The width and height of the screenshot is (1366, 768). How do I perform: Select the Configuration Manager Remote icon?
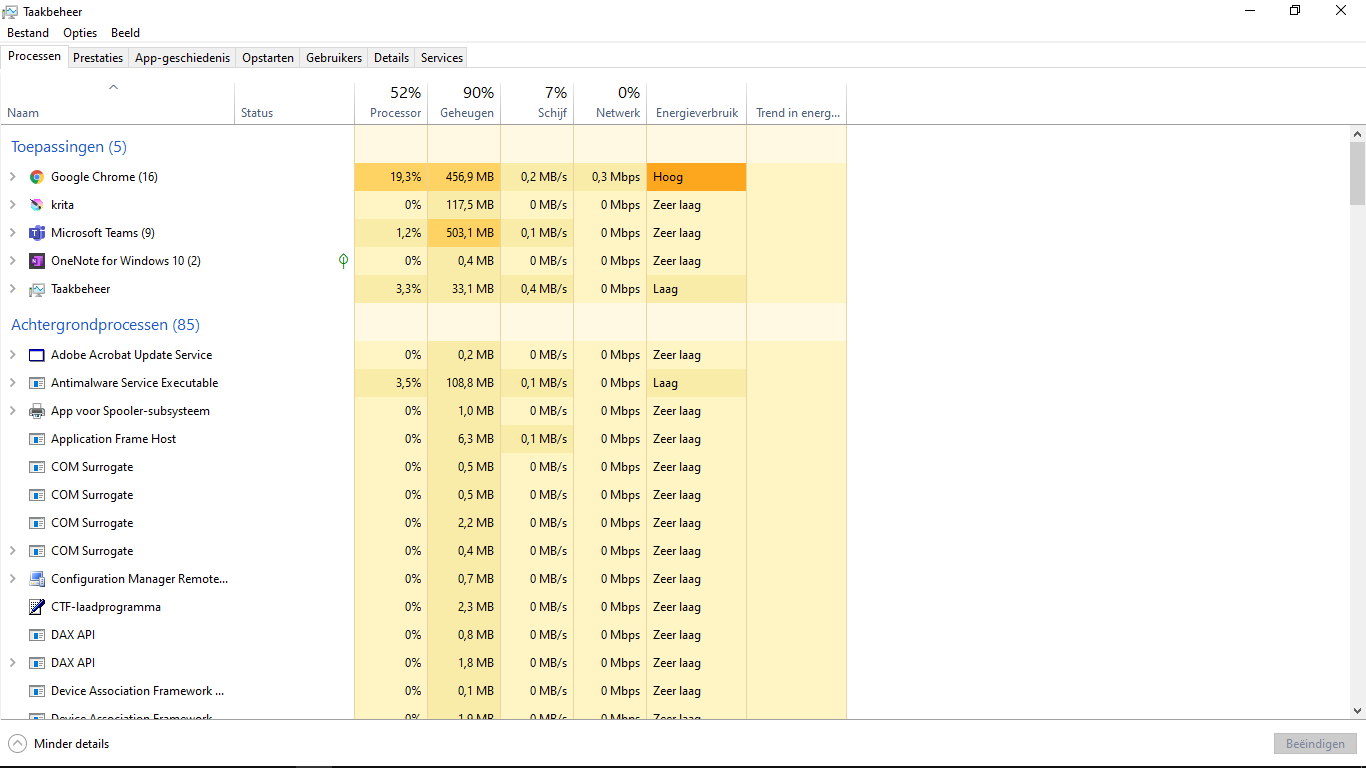[x=37, y=579]
